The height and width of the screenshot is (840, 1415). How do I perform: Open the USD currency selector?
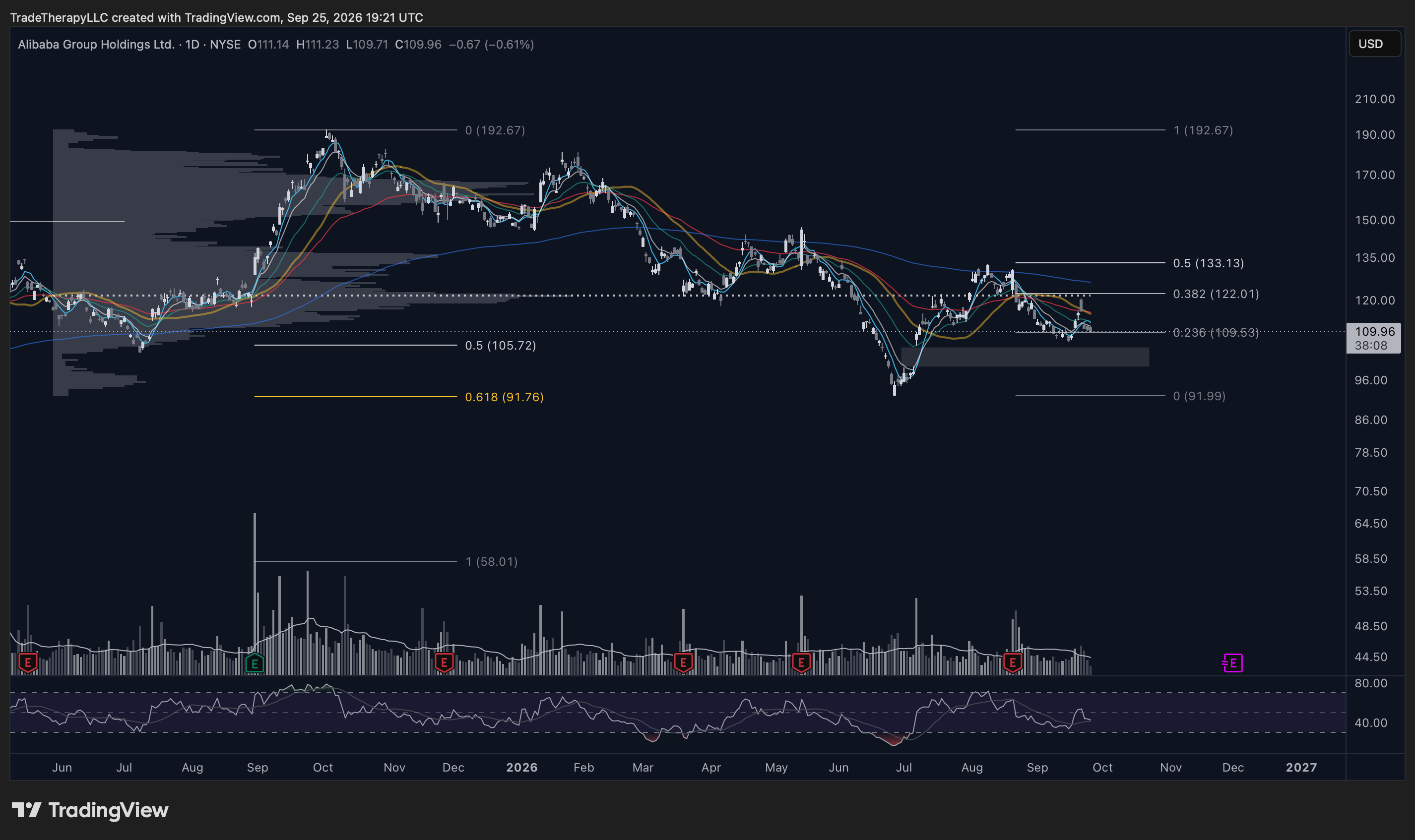point(1375,44)
